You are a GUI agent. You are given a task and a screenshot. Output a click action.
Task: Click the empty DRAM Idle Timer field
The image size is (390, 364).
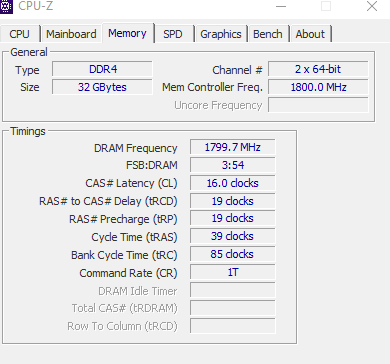click(233, 290)
